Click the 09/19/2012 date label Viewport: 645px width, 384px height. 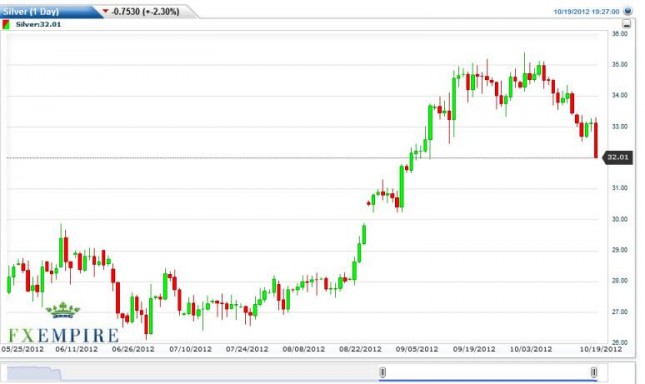pyautogui.click(x=474, y=349)
